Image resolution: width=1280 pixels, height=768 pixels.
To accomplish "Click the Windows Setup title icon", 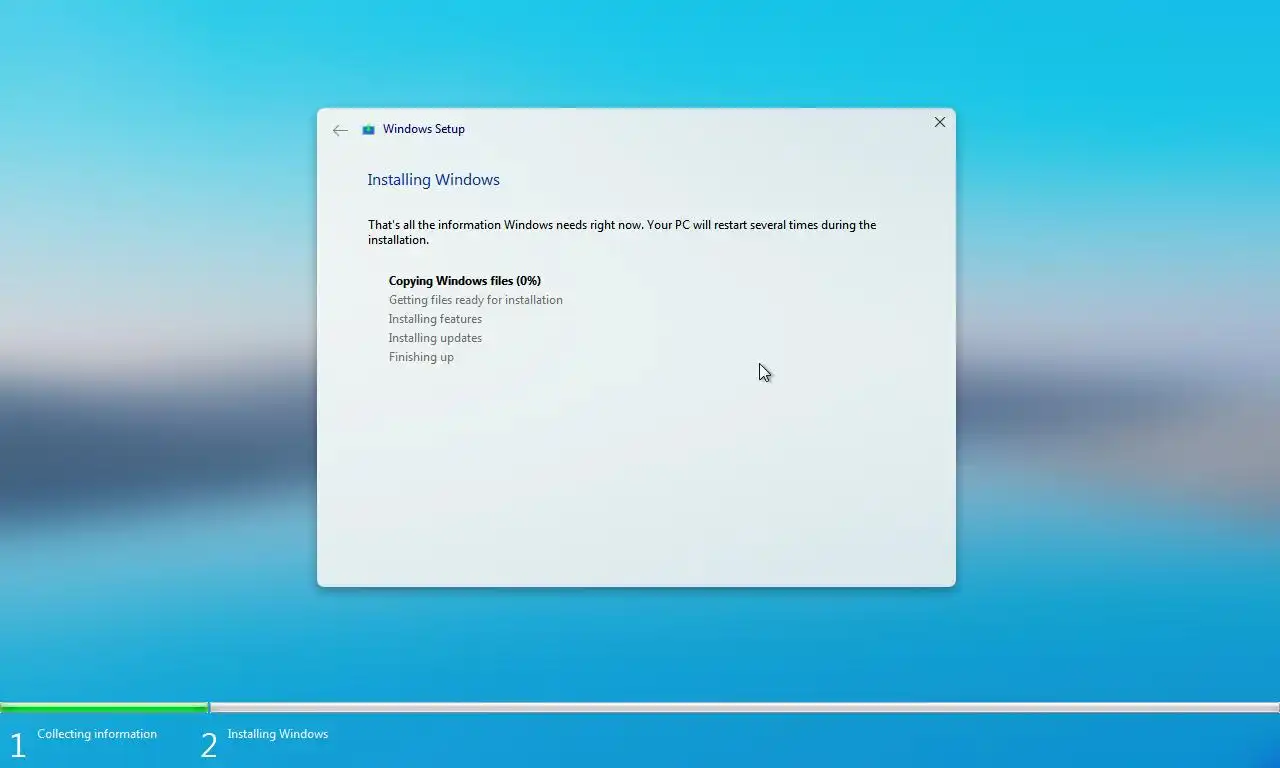I will pos(368,129).
